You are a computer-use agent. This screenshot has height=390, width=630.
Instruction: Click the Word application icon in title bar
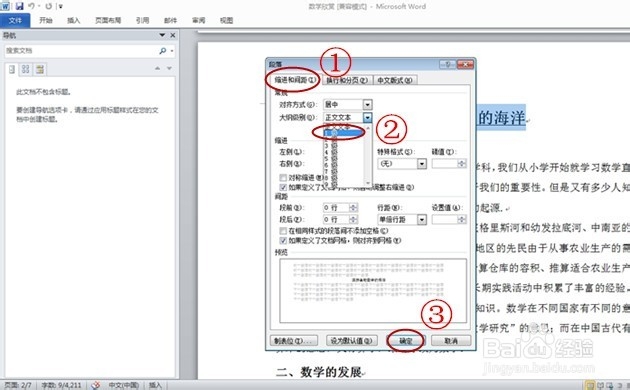click(x=5, y=6)
